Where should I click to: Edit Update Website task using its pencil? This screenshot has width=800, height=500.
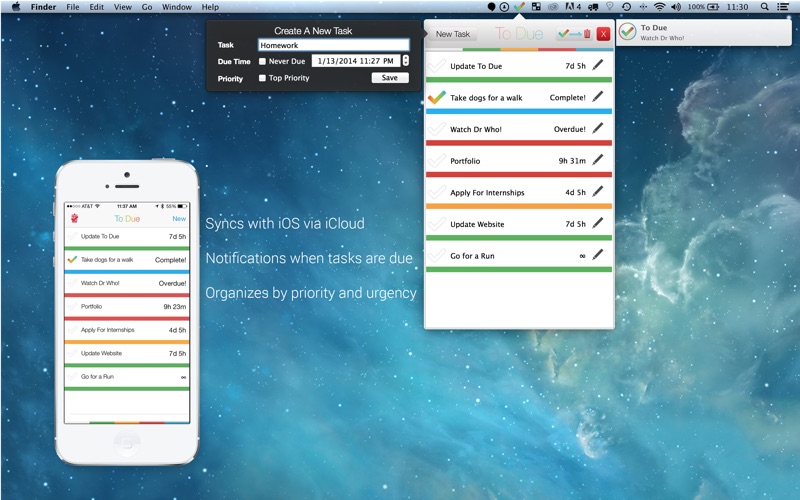[597, 223]
